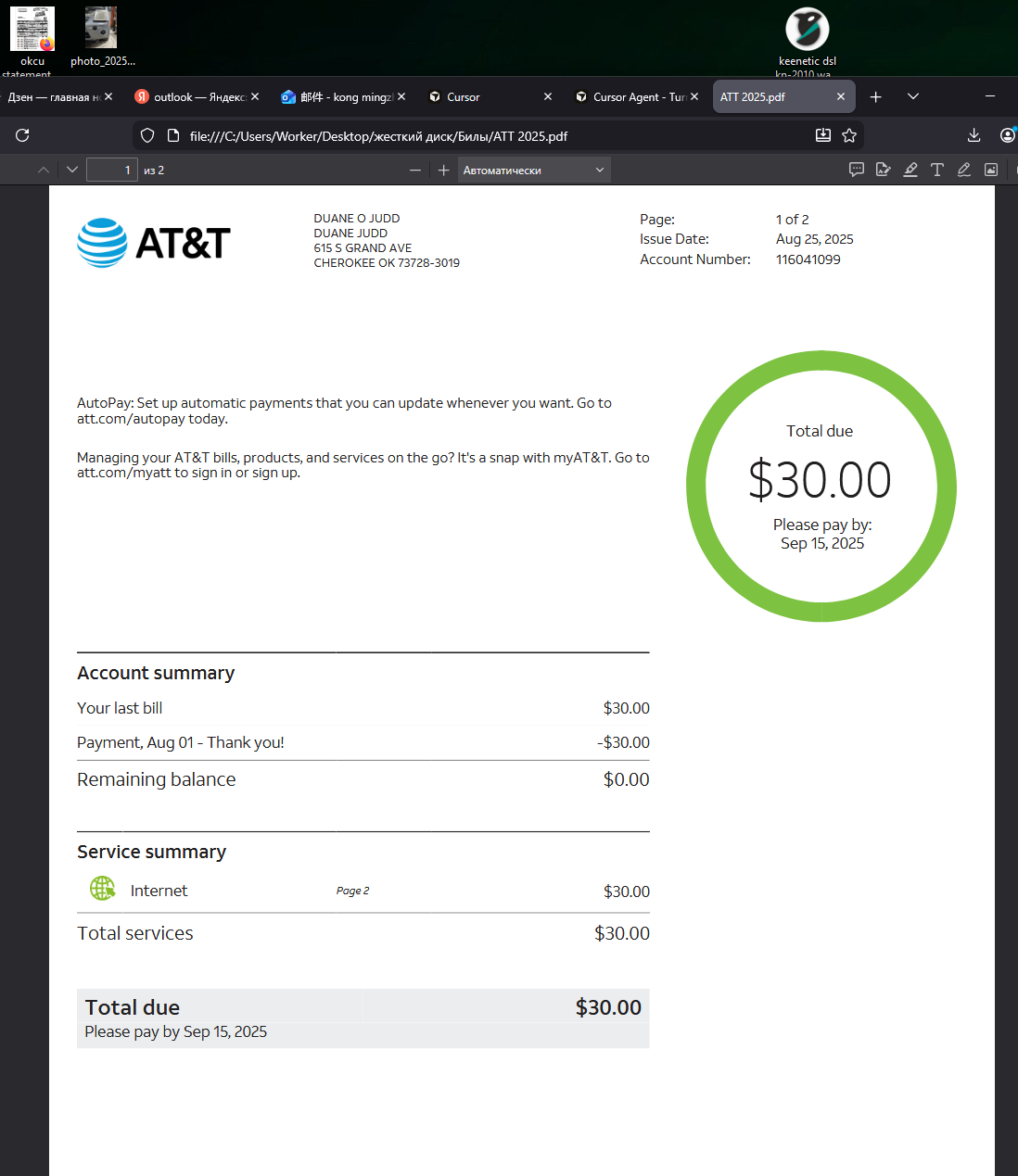Bookmark this page with the star icon
Image resolution: width=1018 pixels, height=1176 pixels.
(849, 135)
